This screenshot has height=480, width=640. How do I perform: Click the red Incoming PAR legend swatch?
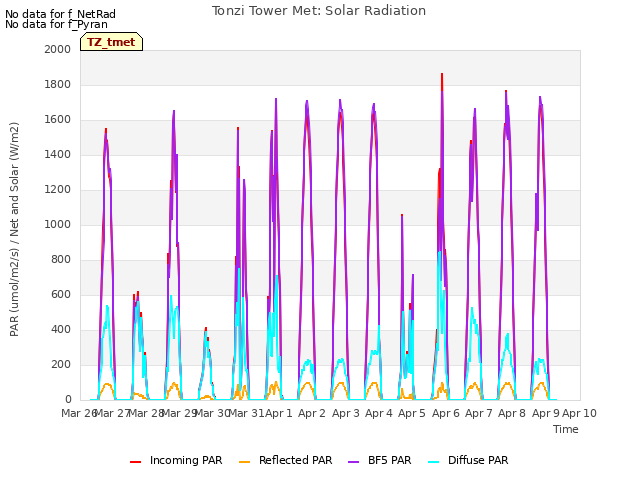tap(136, 462)
